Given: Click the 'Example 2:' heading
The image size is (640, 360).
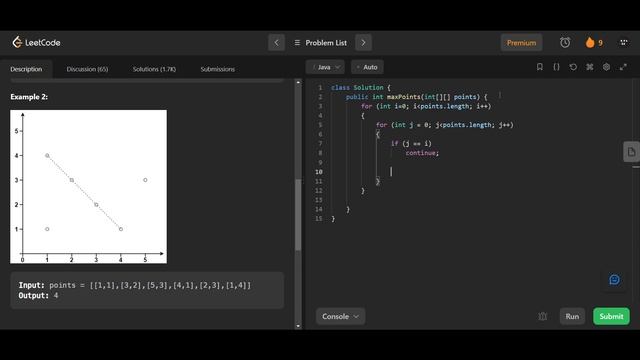Looking at the screenshot, I should (29, 97).
